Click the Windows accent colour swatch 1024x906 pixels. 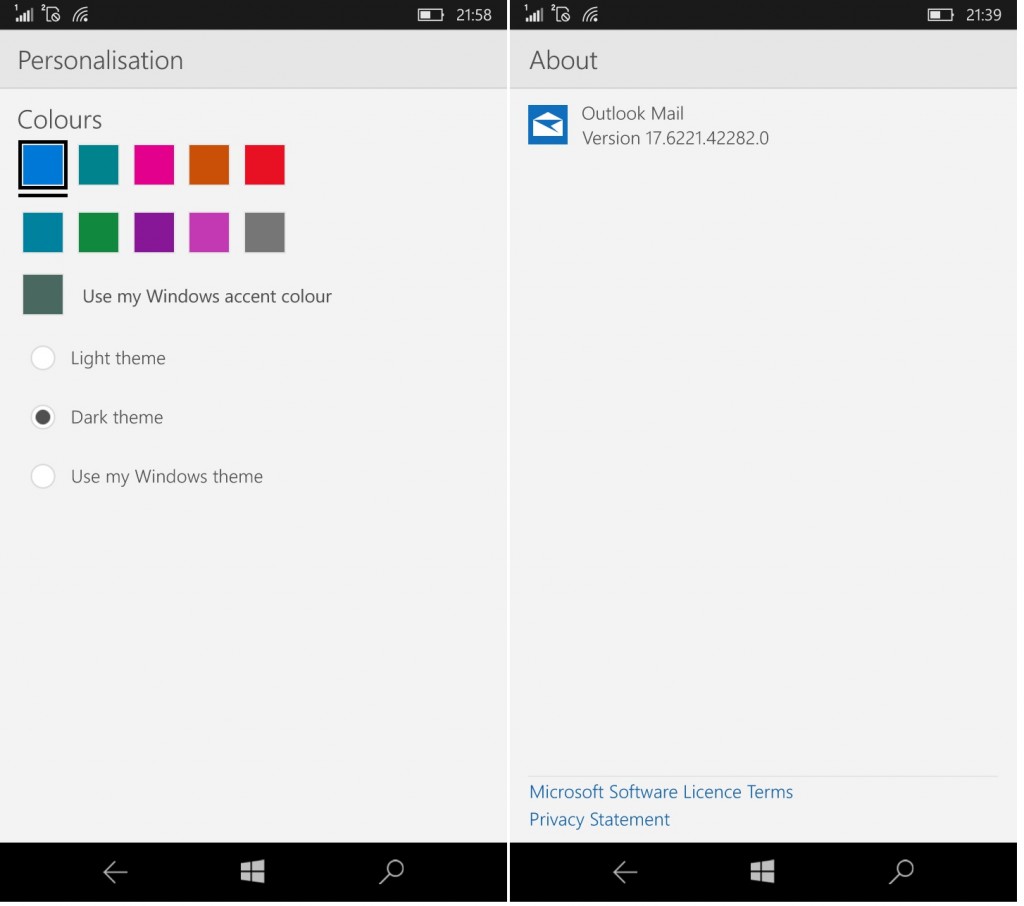pos(43,295)
